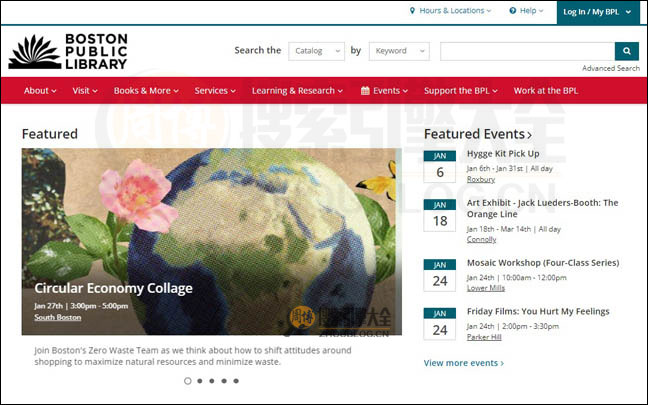Image resolution: width=648 pixels, height=405 pixels.
Task: Open the Books & More menu
Action: point(146,91)
